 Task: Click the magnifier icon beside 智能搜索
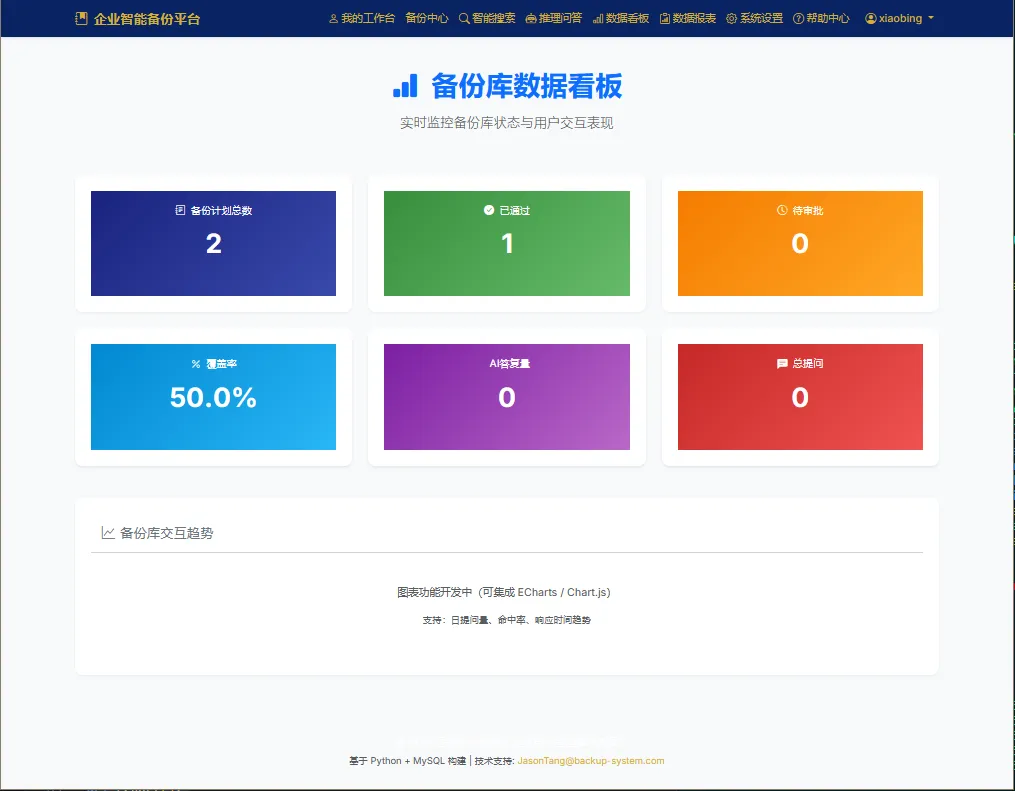click(464, 19)
